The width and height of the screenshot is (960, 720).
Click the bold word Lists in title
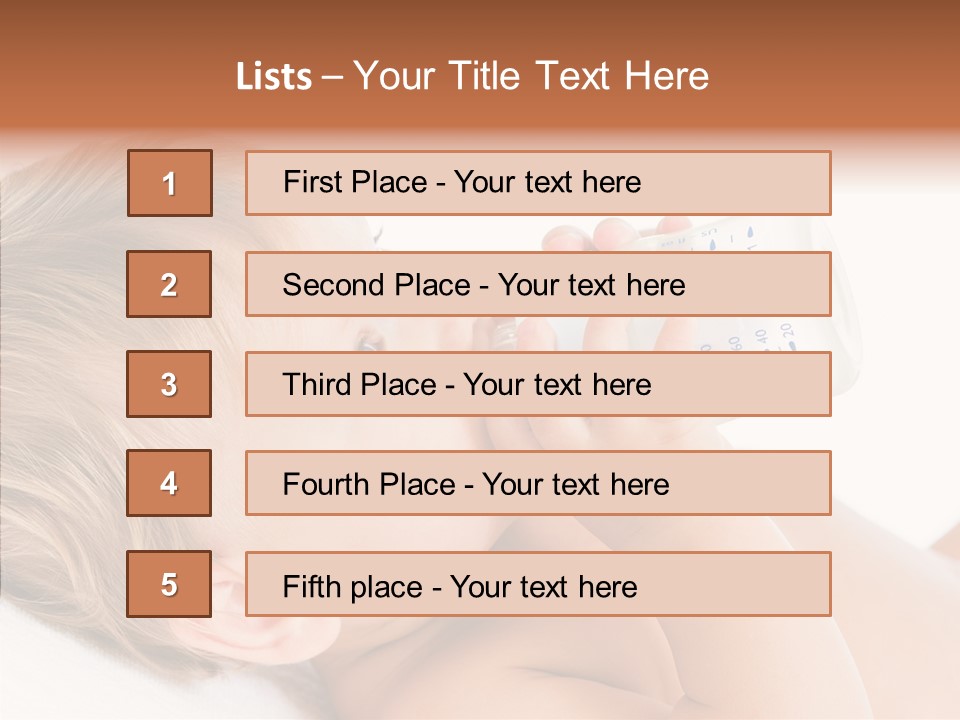274,77
